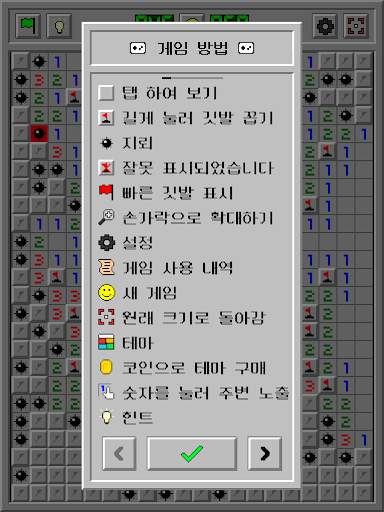Click the smiley face icon beside 새 게임

106,293
